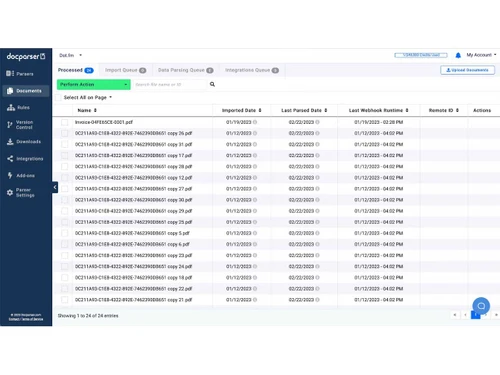
Task: Click the file name ending in copy 25.pdf
Action: click(133, 222)
